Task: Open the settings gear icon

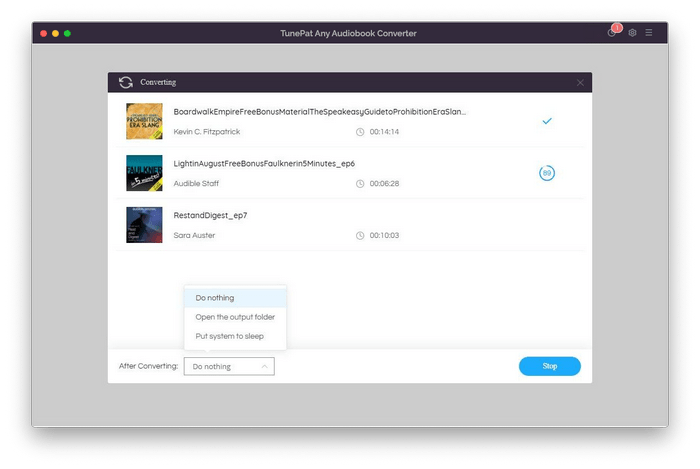Action: coord(632,33)
